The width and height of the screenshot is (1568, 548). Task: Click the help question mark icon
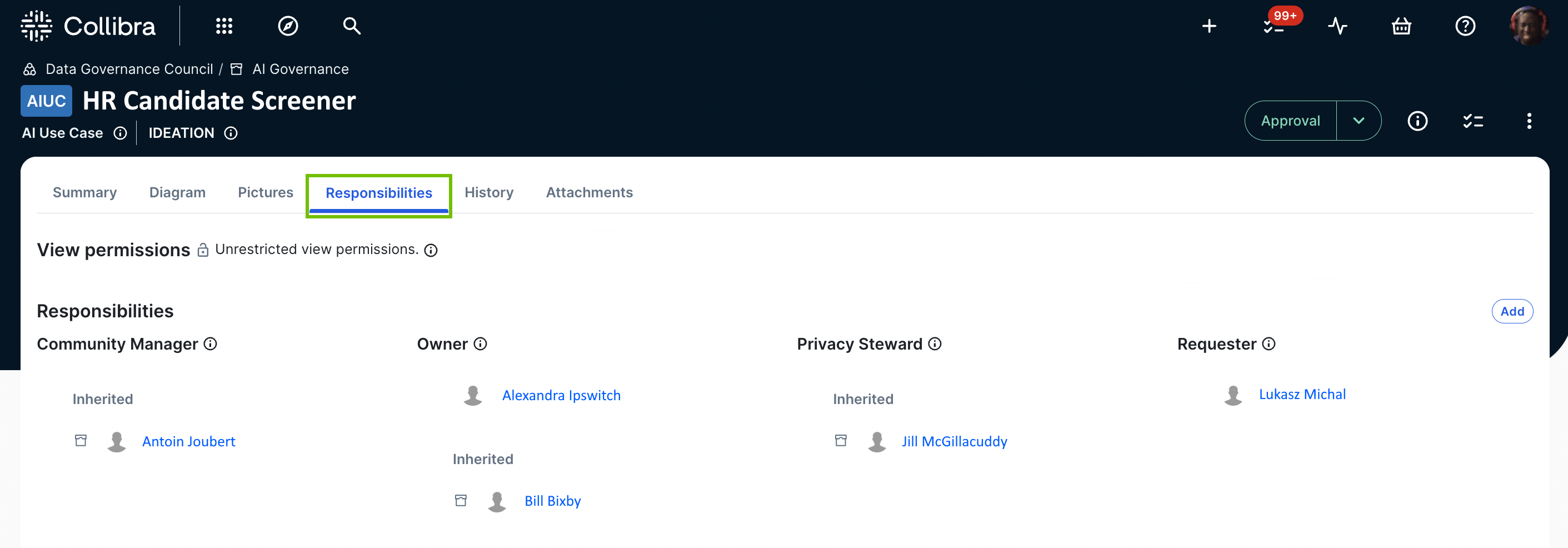tap(1465, 26)
